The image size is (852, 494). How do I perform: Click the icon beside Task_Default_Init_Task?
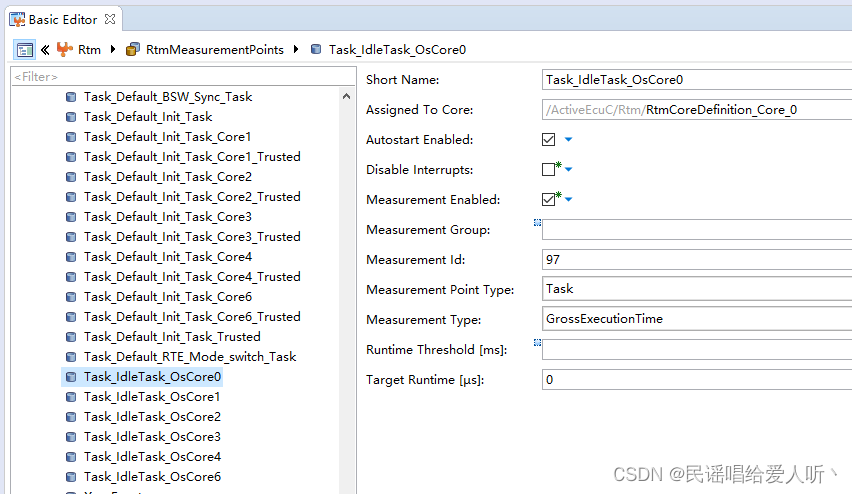(x=71, y=117)
